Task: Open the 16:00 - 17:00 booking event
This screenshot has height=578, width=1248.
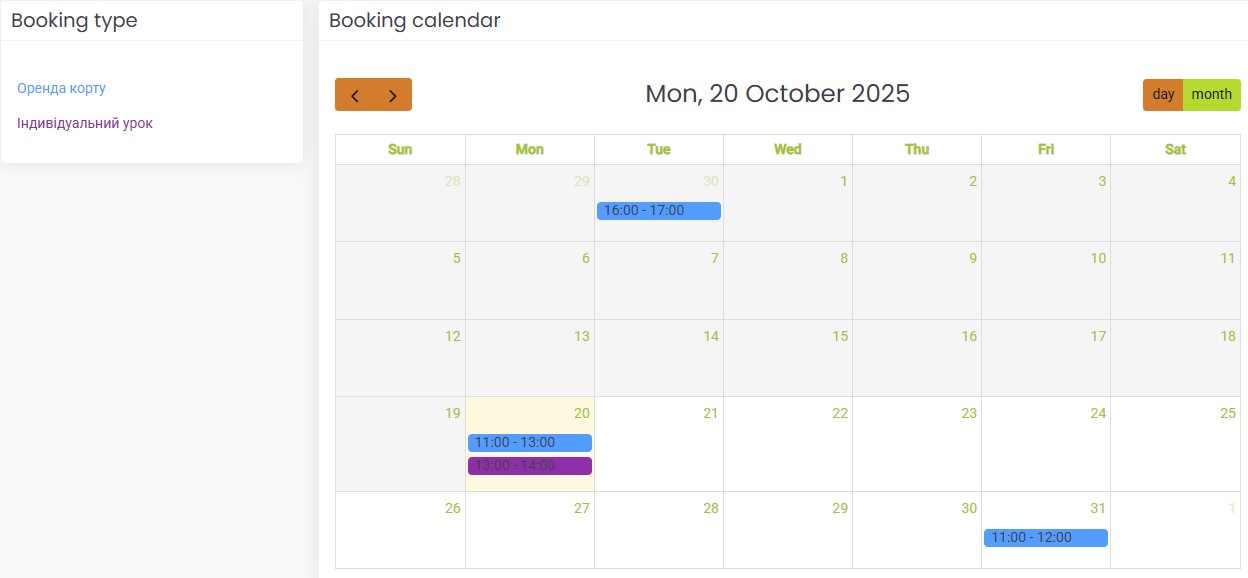Action: click(658, 211)
